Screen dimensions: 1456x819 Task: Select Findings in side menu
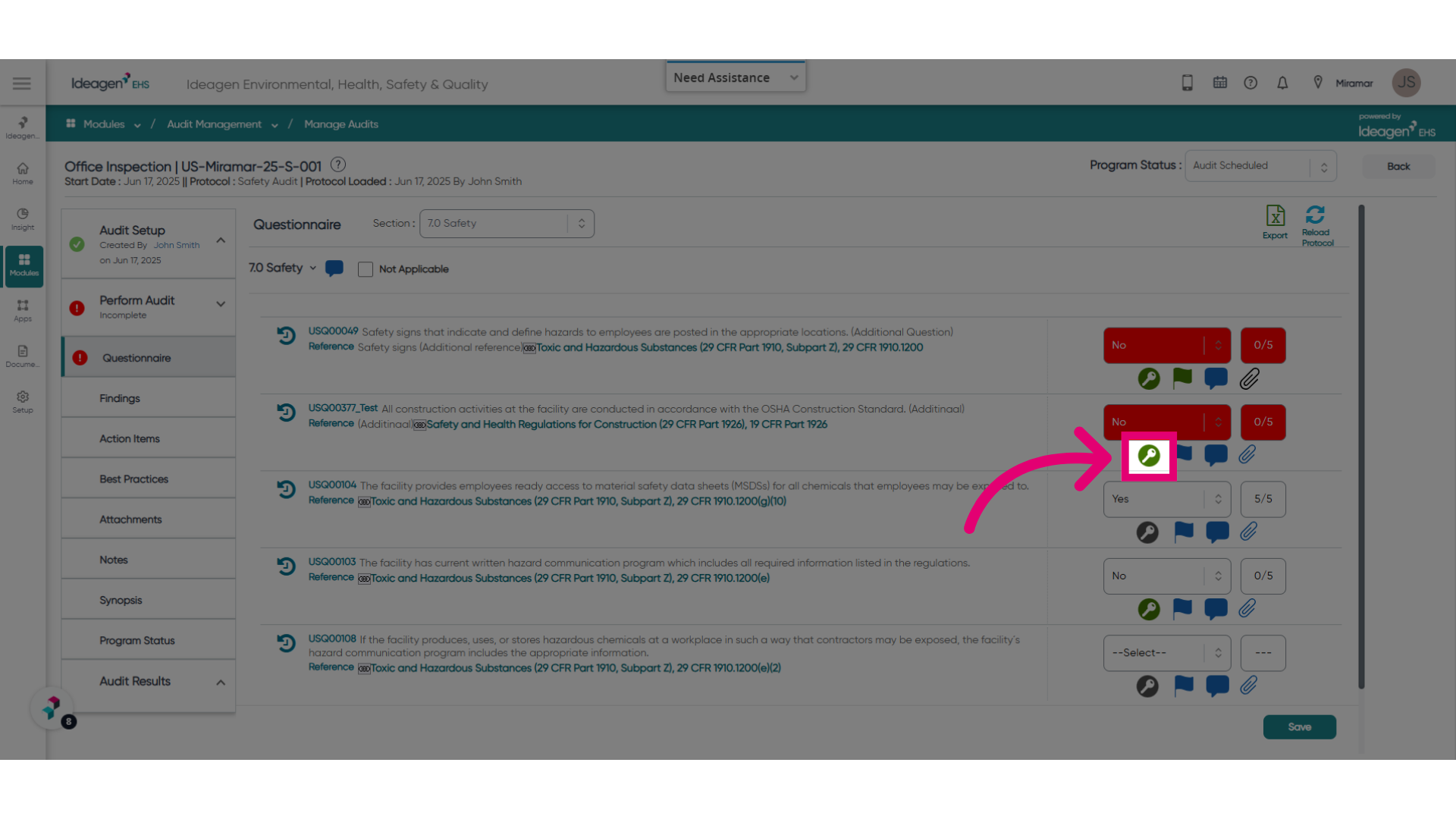[x=149, y=398]
